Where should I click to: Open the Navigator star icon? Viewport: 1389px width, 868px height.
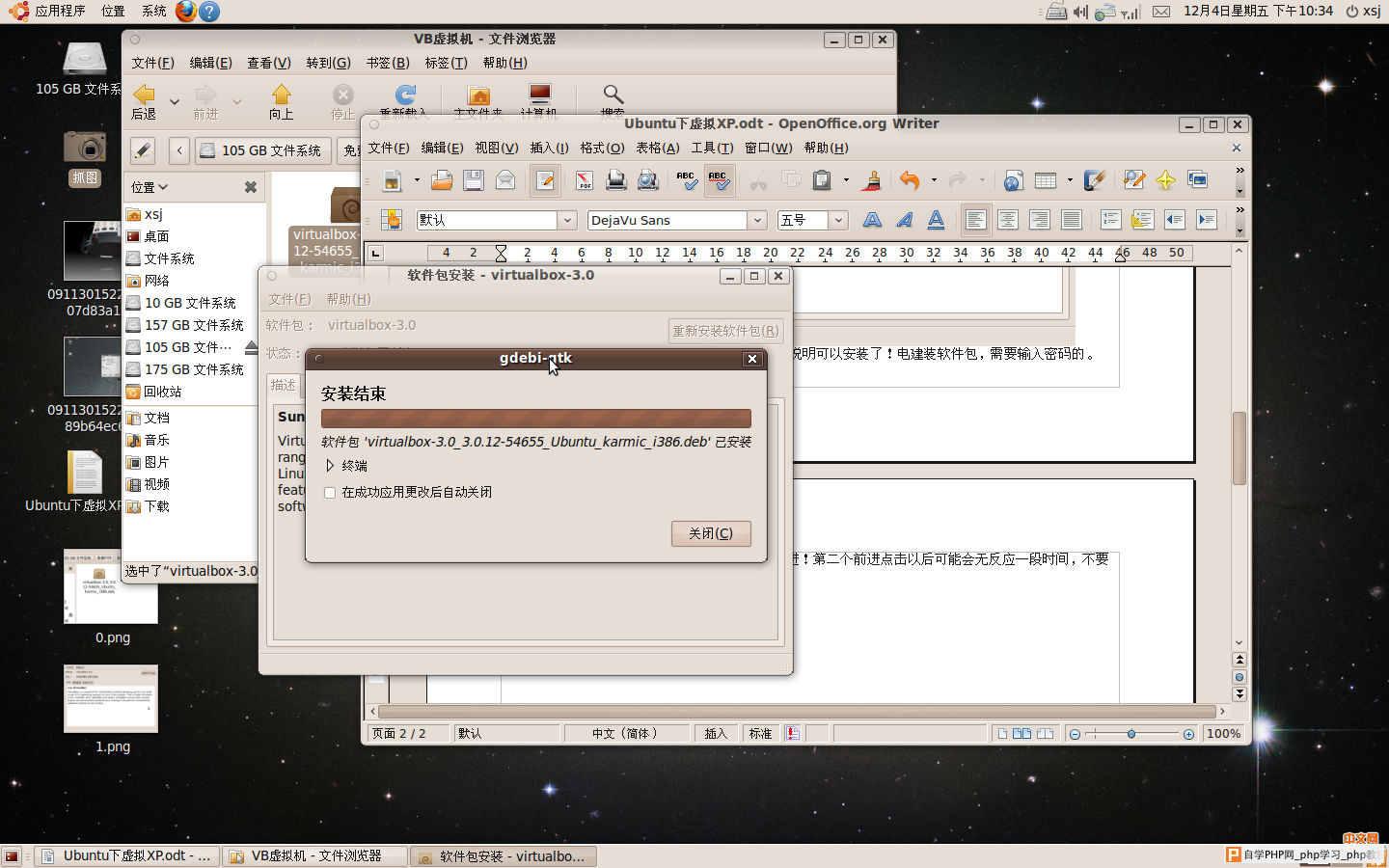1165,180
